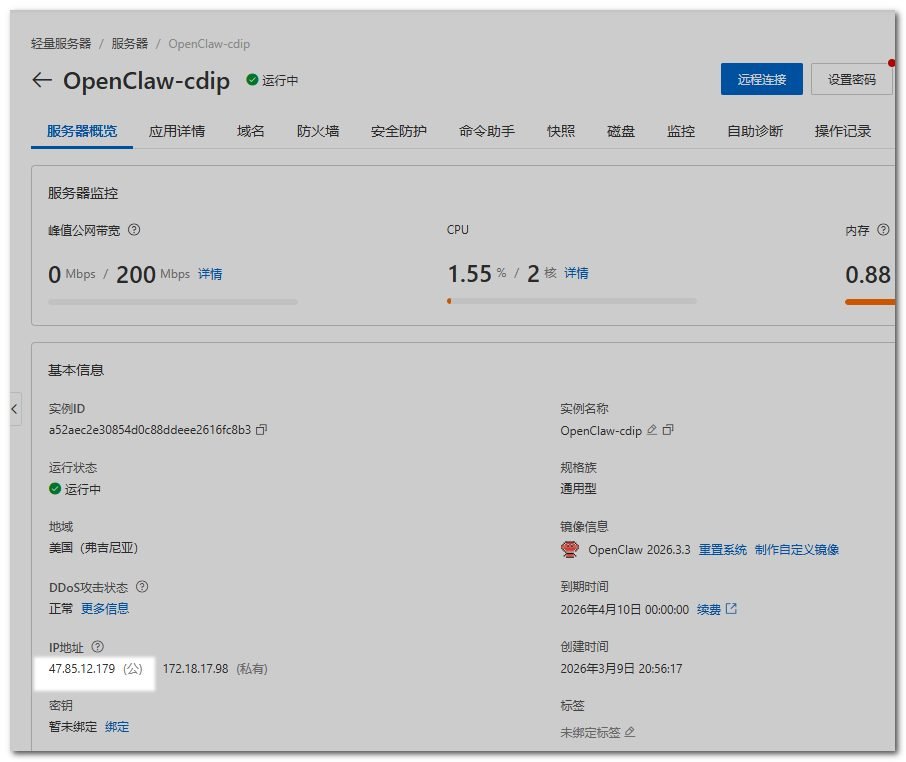The image size is (906, 762).
Task: Open CPU 详情 link
Action: pyautogui.click(x=576, y=273)
